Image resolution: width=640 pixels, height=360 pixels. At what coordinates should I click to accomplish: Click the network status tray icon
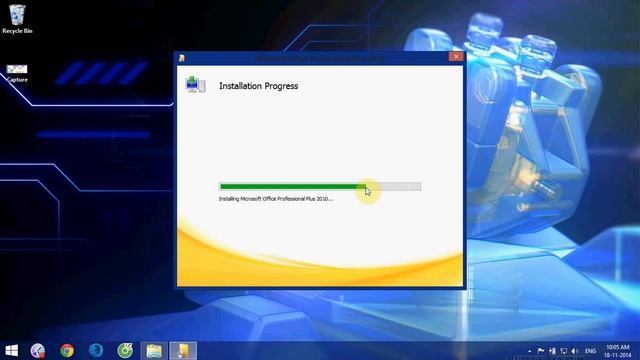552,351
